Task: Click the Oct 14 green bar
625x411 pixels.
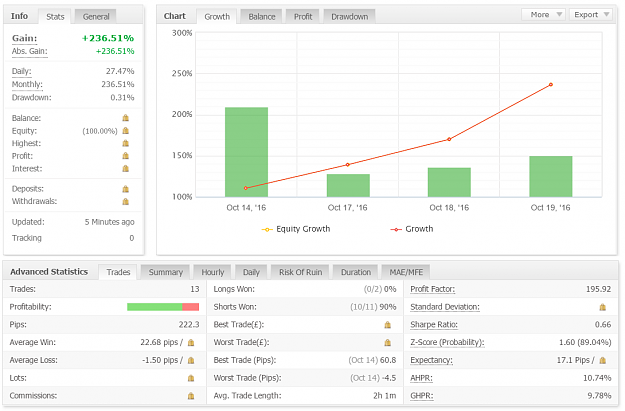Action: [x=246, y=152]
